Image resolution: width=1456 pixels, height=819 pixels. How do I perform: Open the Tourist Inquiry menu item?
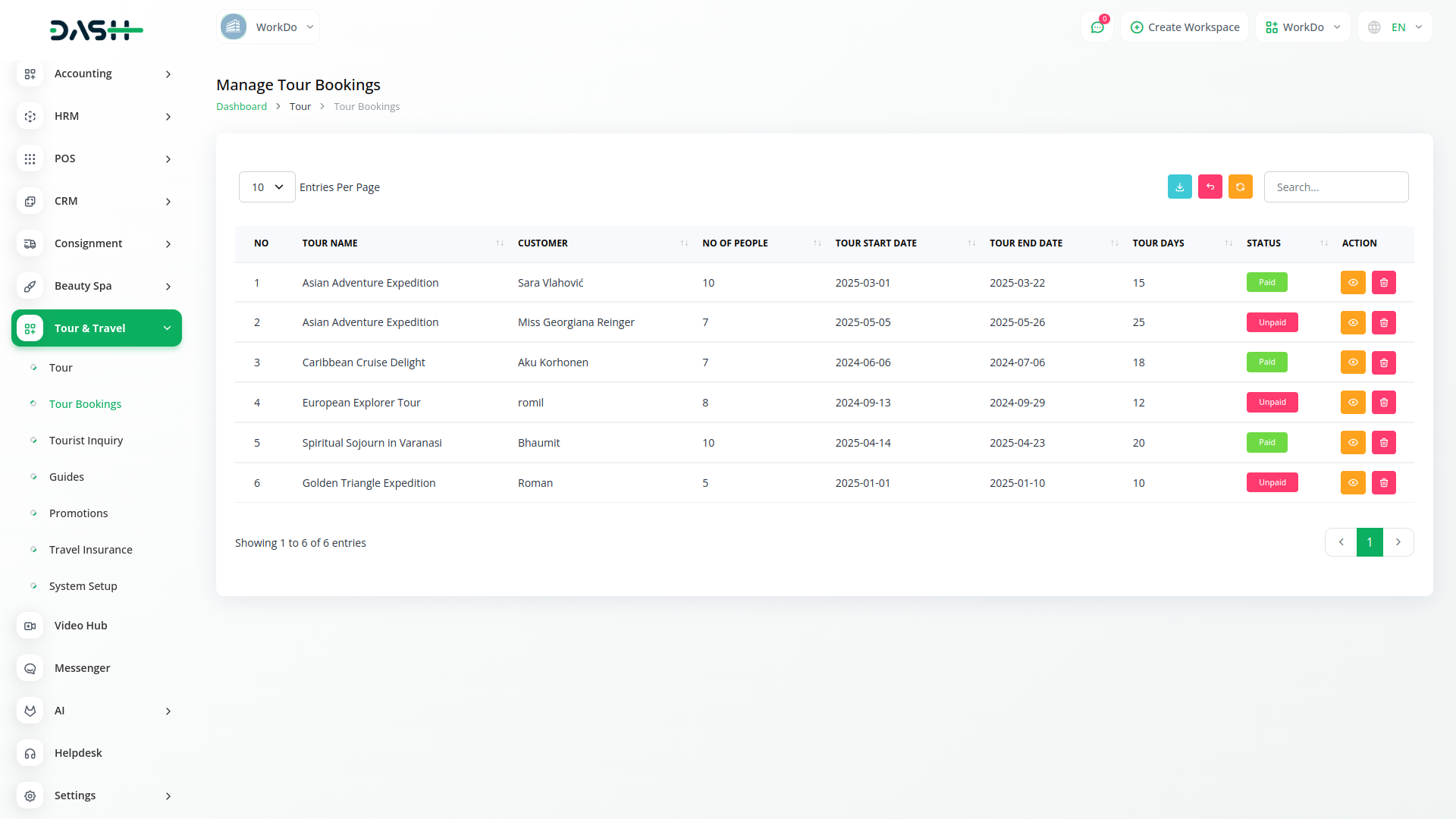pyautogui.click(x=86, y=441)
